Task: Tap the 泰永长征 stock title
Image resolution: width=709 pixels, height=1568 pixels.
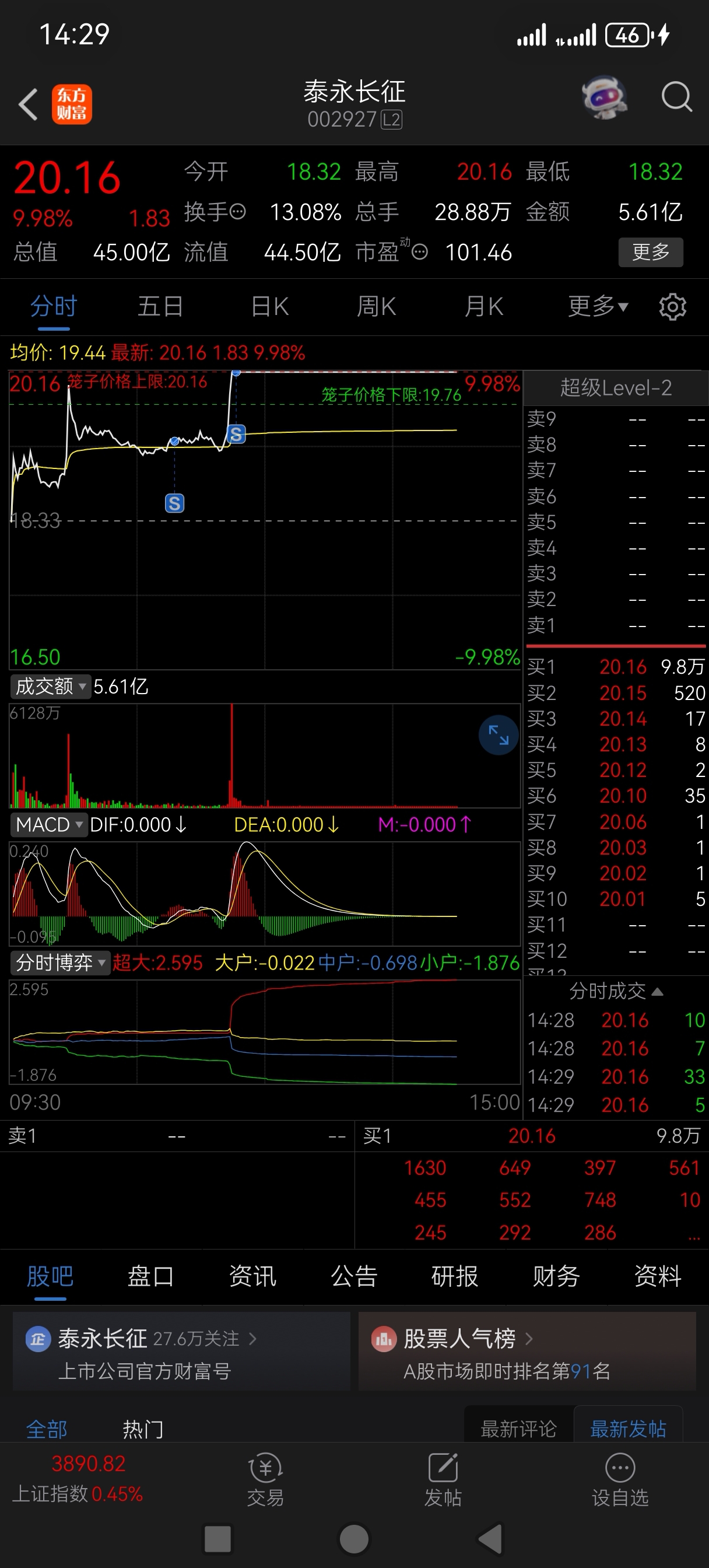Action: 354,92
